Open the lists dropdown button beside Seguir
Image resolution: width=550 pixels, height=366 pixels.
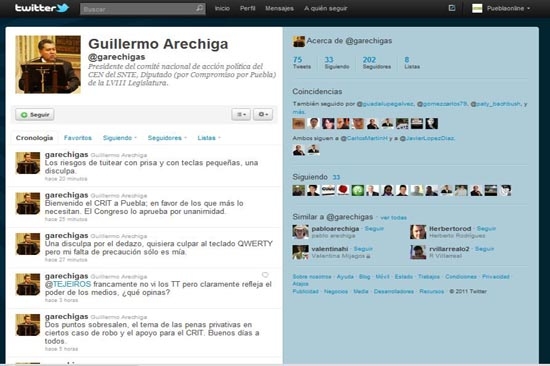241,114
